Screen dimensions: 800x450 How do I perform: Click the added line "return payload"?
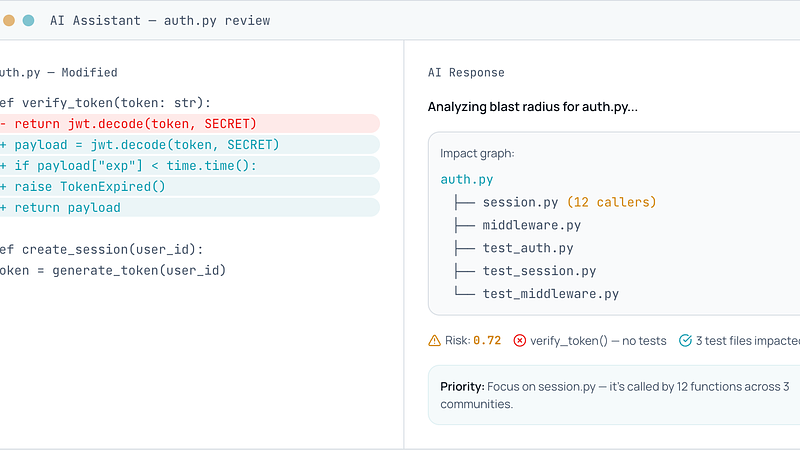point(190,207)
